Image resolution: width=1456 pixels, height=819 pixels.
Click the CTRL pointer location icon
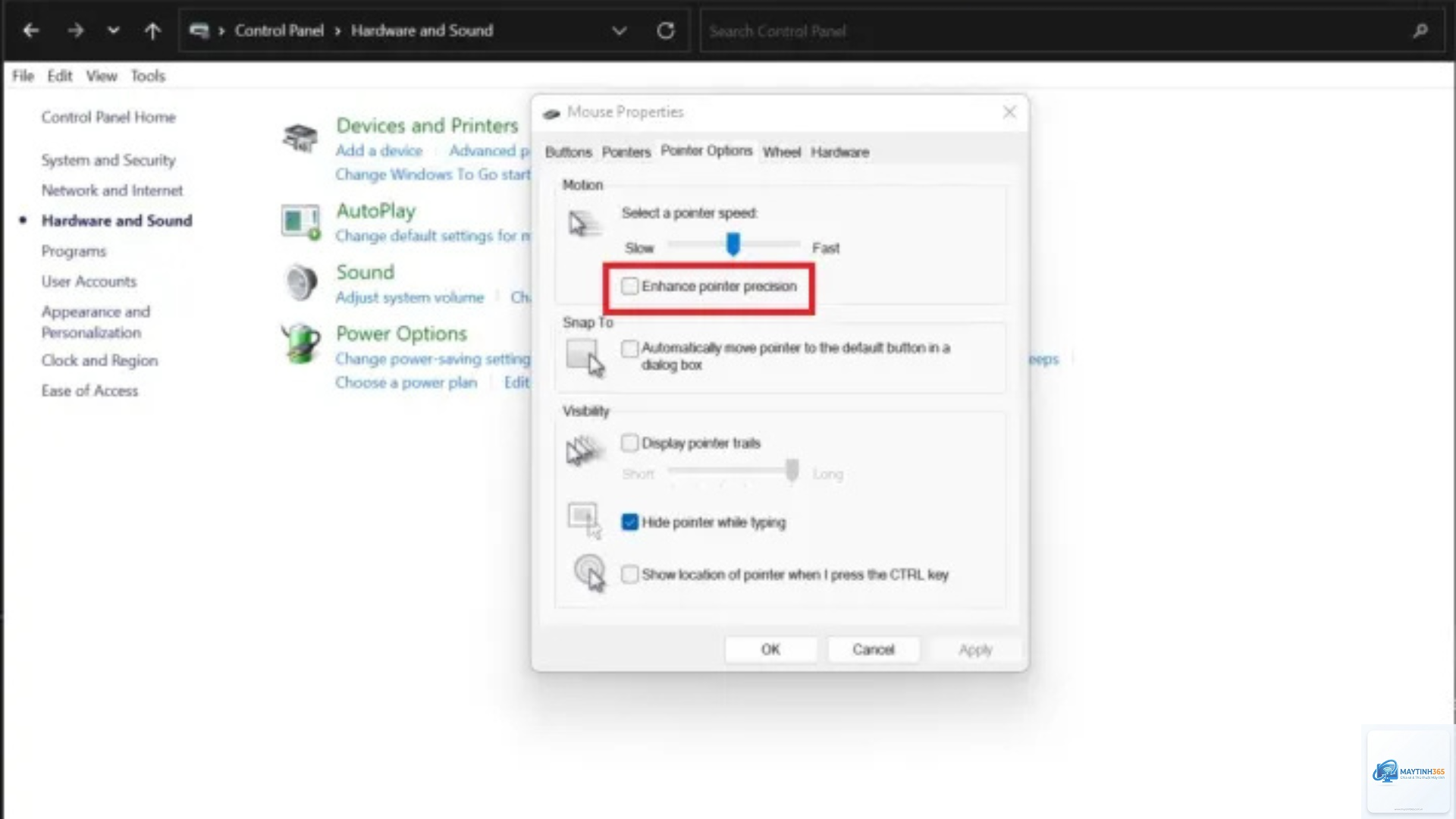(590, 573)
